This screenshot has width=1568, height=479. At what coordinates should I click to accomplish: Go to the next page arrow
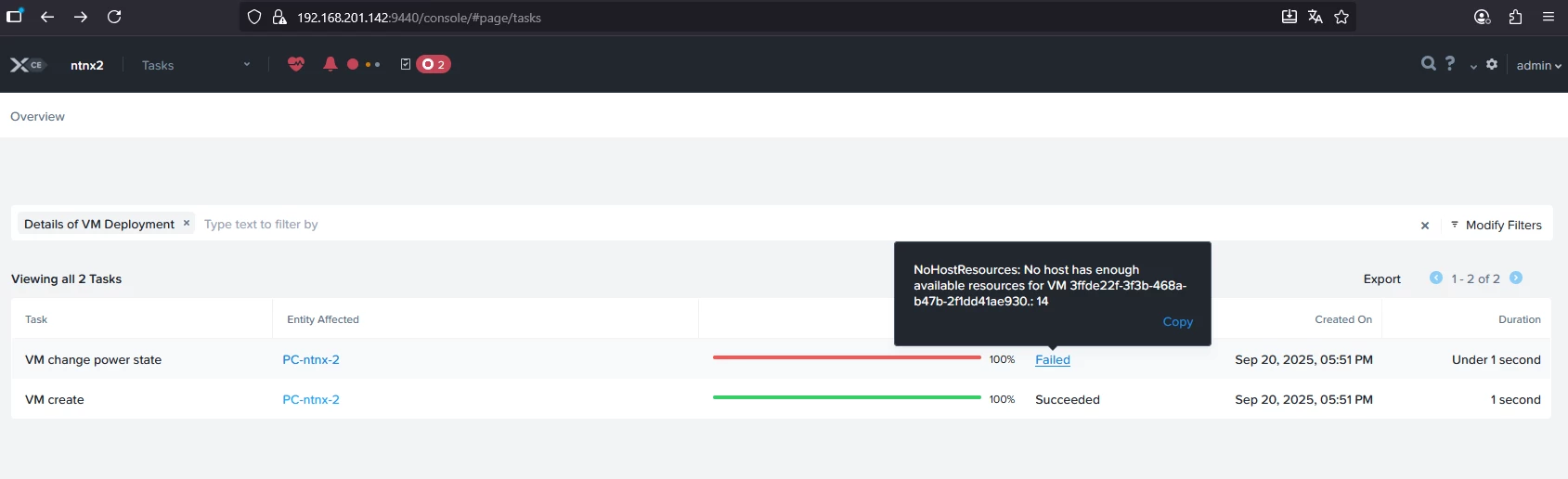tap(1516, 278)
